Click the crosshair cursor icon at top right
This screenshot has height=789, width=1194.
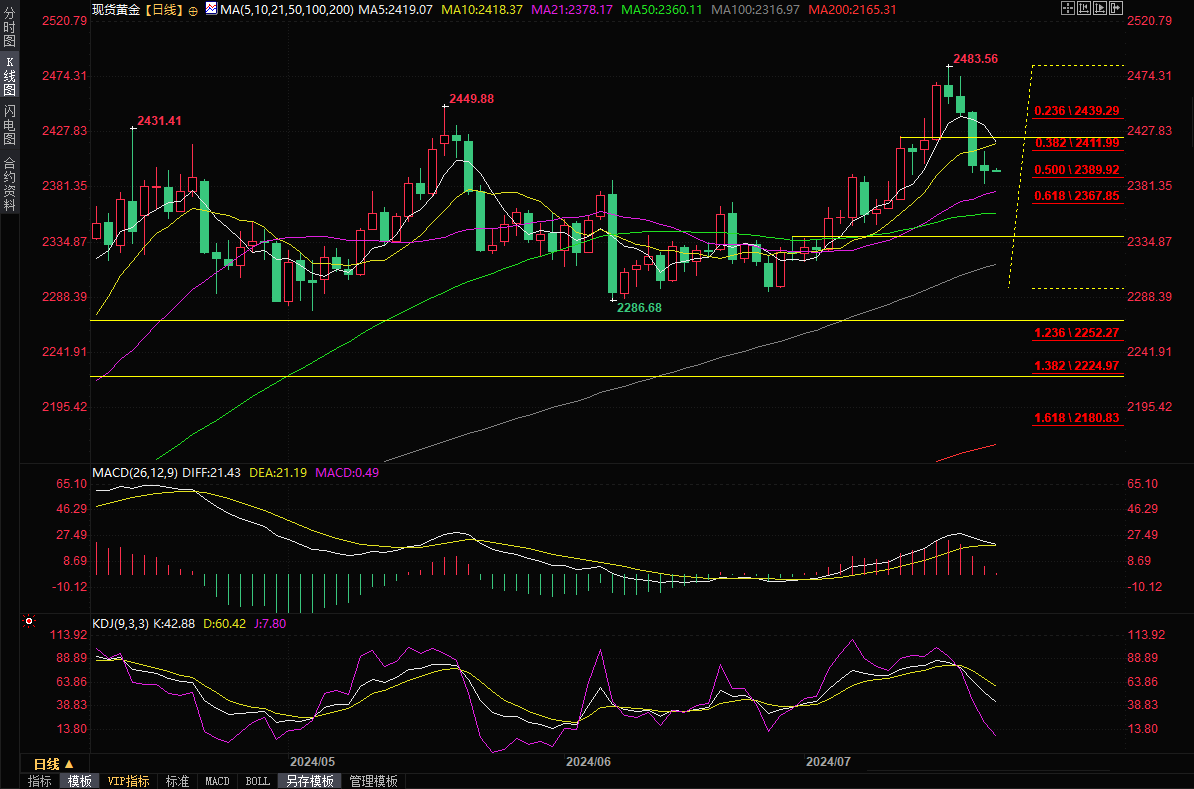point(1067,8)
